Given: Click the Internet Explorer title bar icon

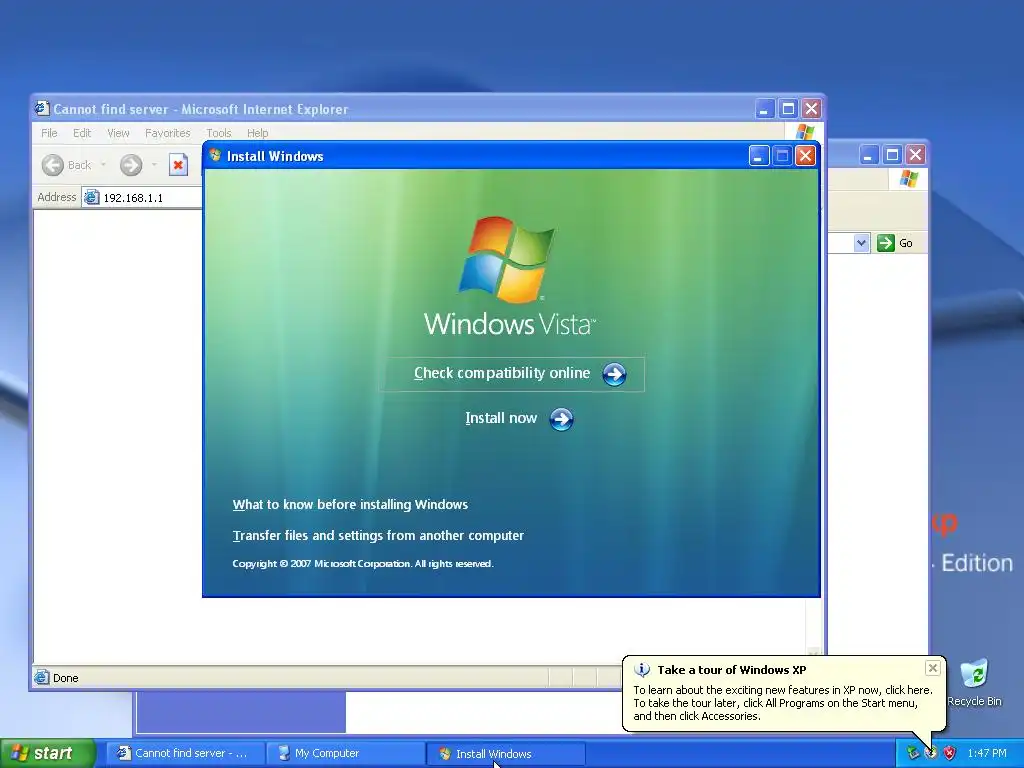Looking at the screenshot, I should click(42, 108).
